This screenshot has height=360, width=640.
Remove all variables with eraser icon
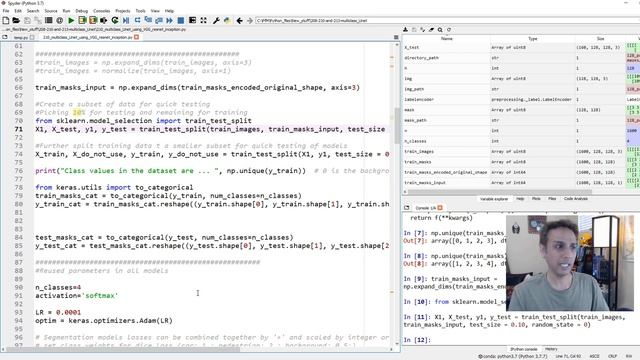[431, 29]
